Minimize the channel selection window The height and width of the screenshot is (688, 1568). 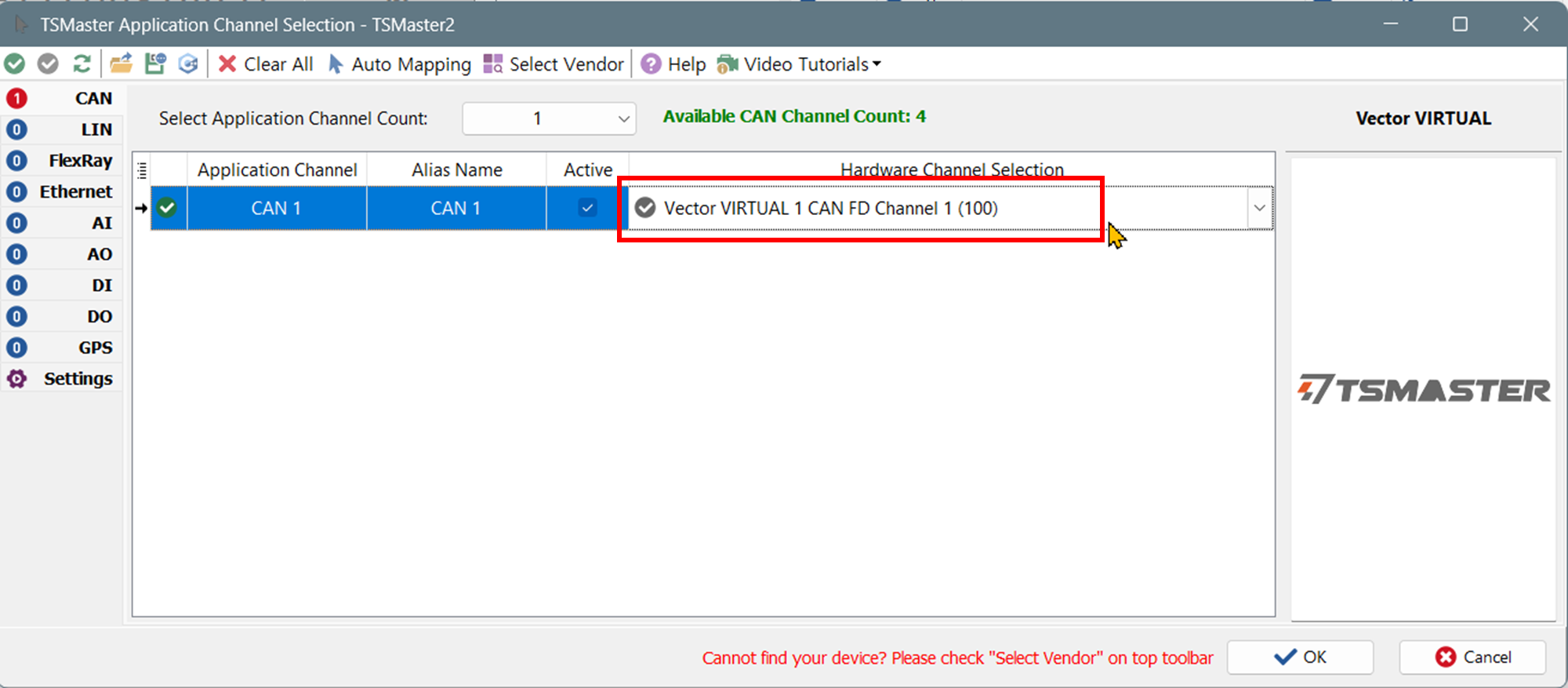[x=1391, y=24]
